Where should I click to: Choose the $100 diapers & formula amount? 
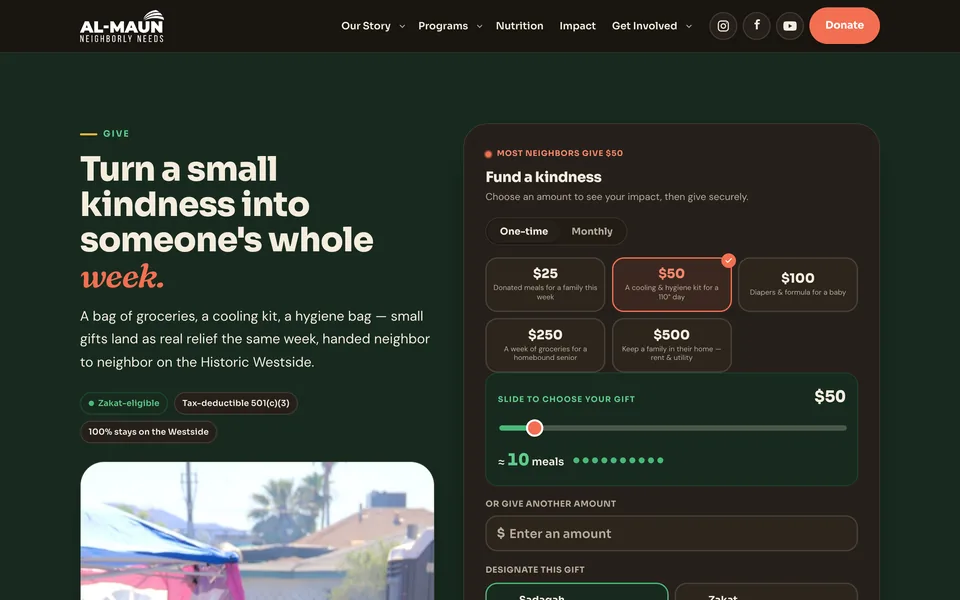(798, 285)
